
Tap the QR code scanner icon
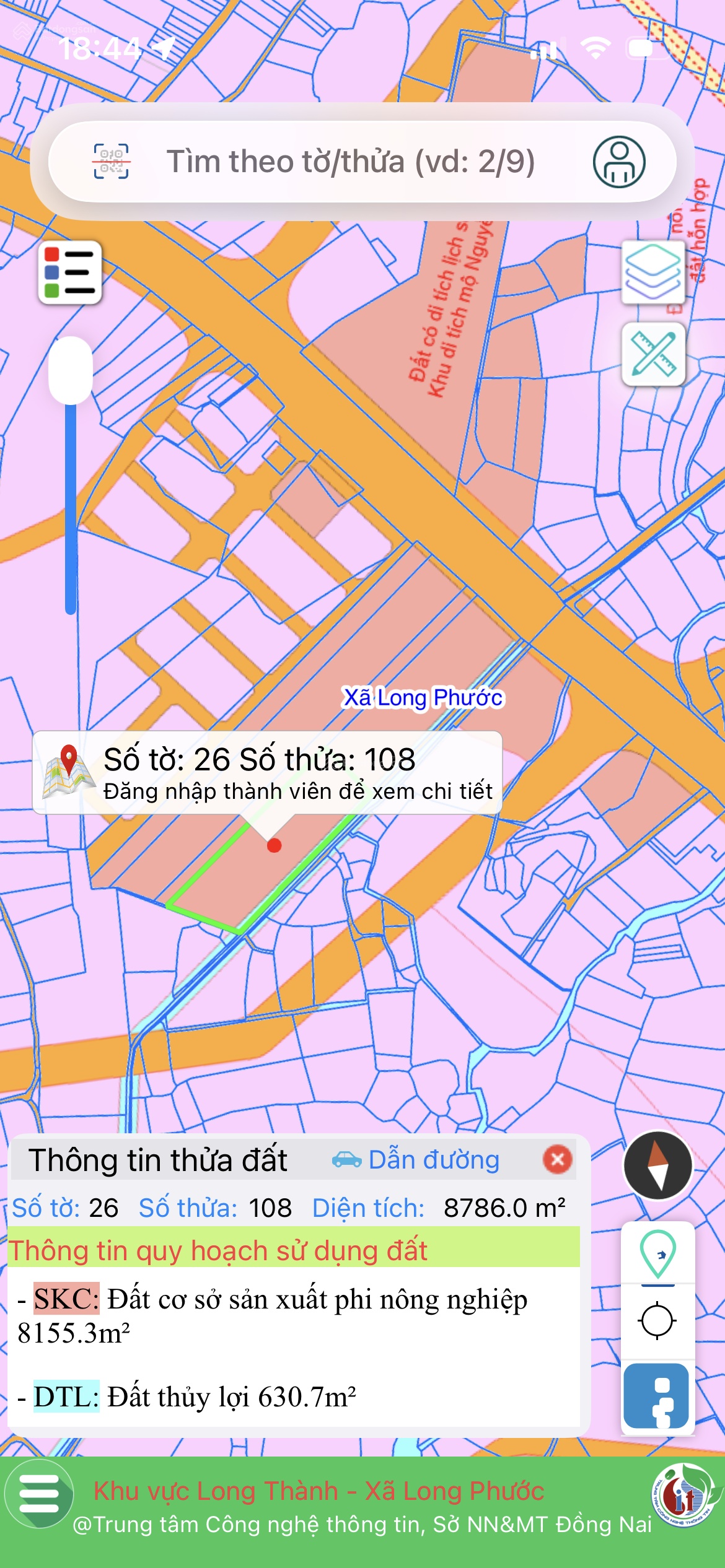coord(111,162)
